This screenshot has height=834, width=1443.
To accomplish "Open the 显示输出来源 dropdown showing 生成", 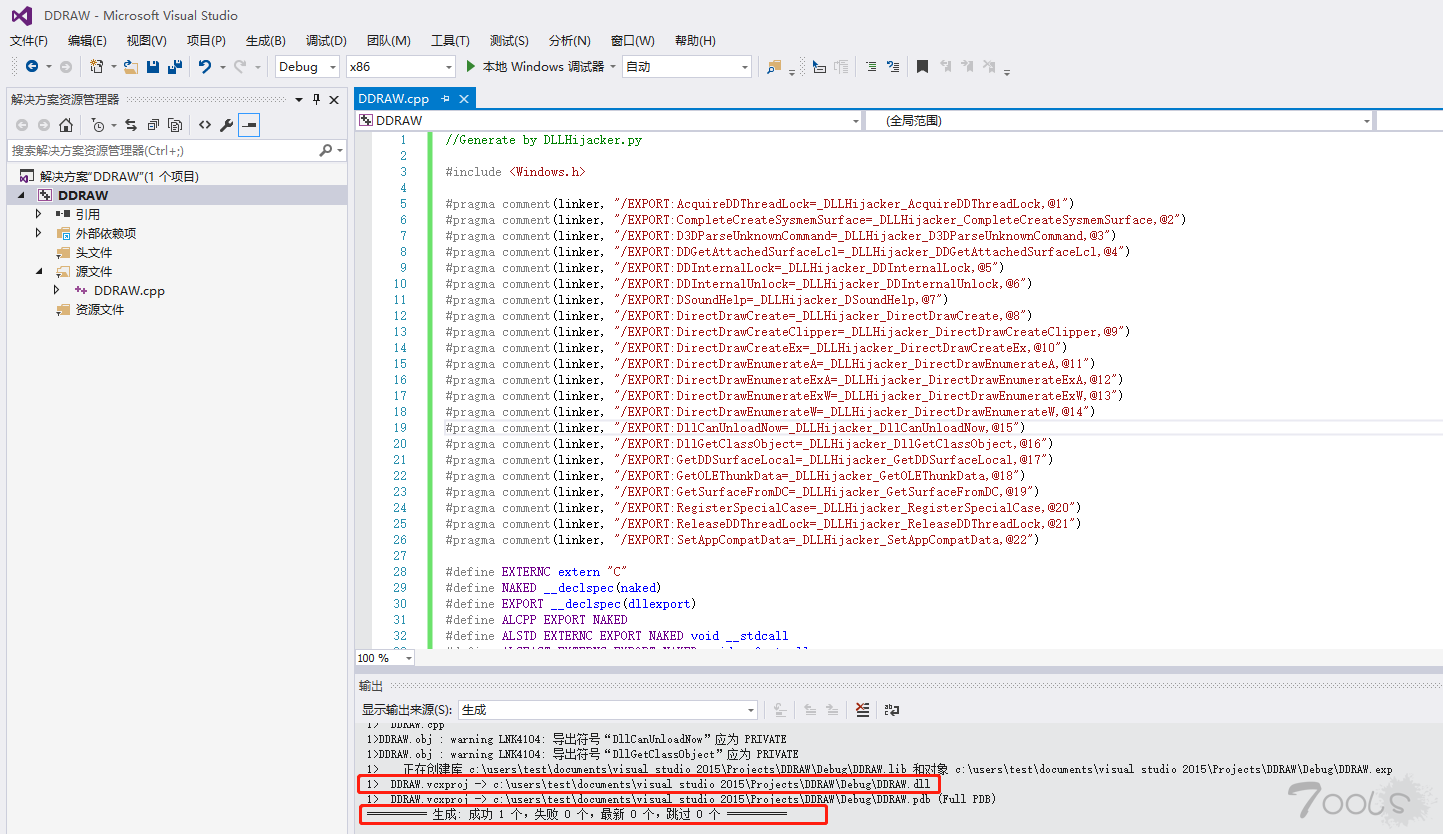I will pos(607,710).
